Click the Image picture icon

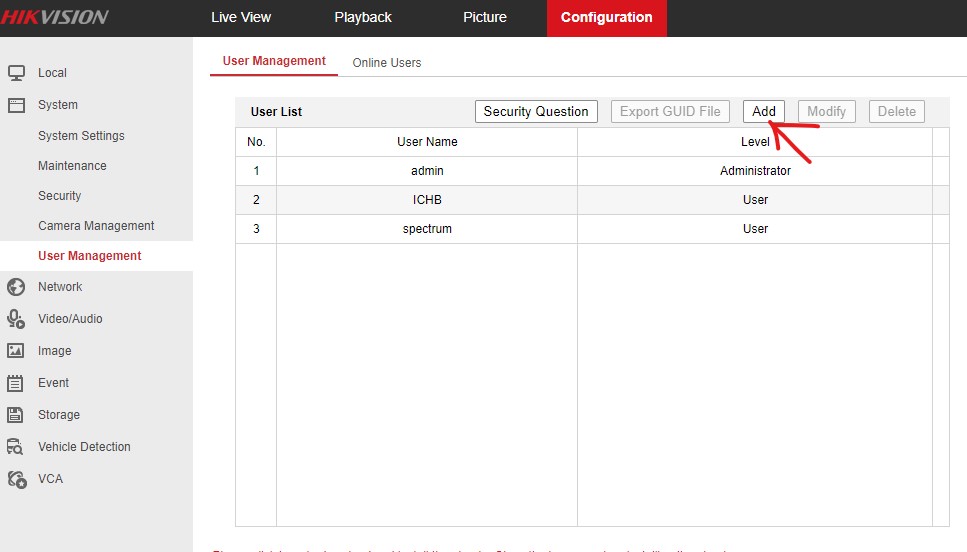(16, 351)
